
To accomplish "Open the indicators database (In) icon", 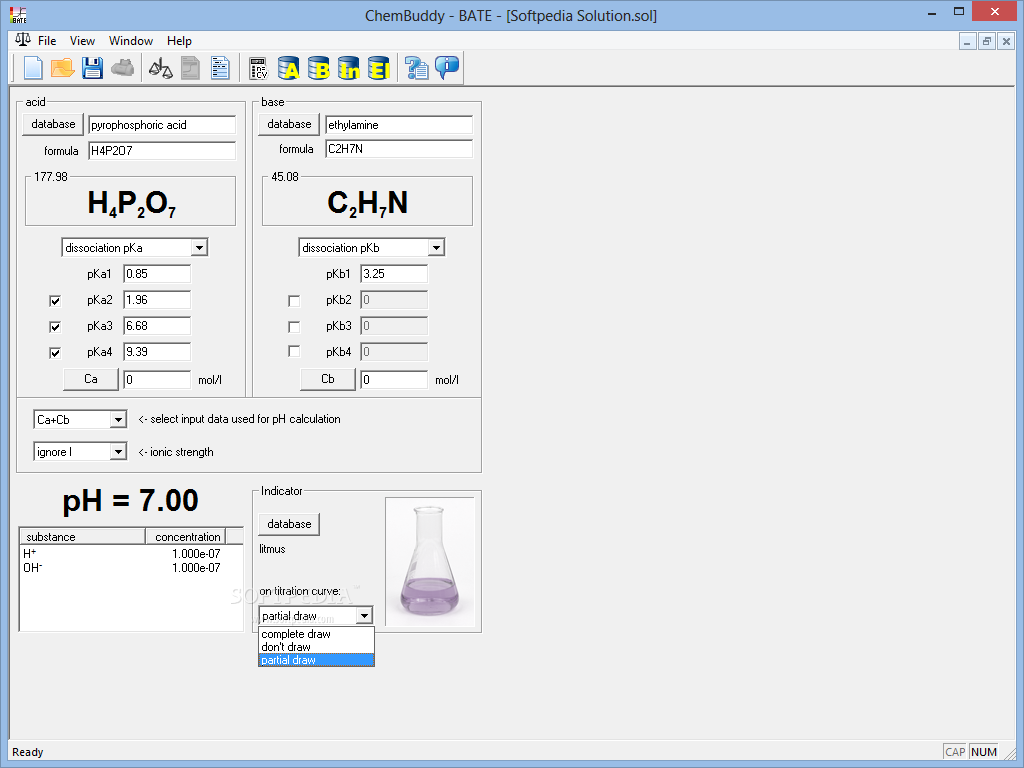I will click(349, 68).
